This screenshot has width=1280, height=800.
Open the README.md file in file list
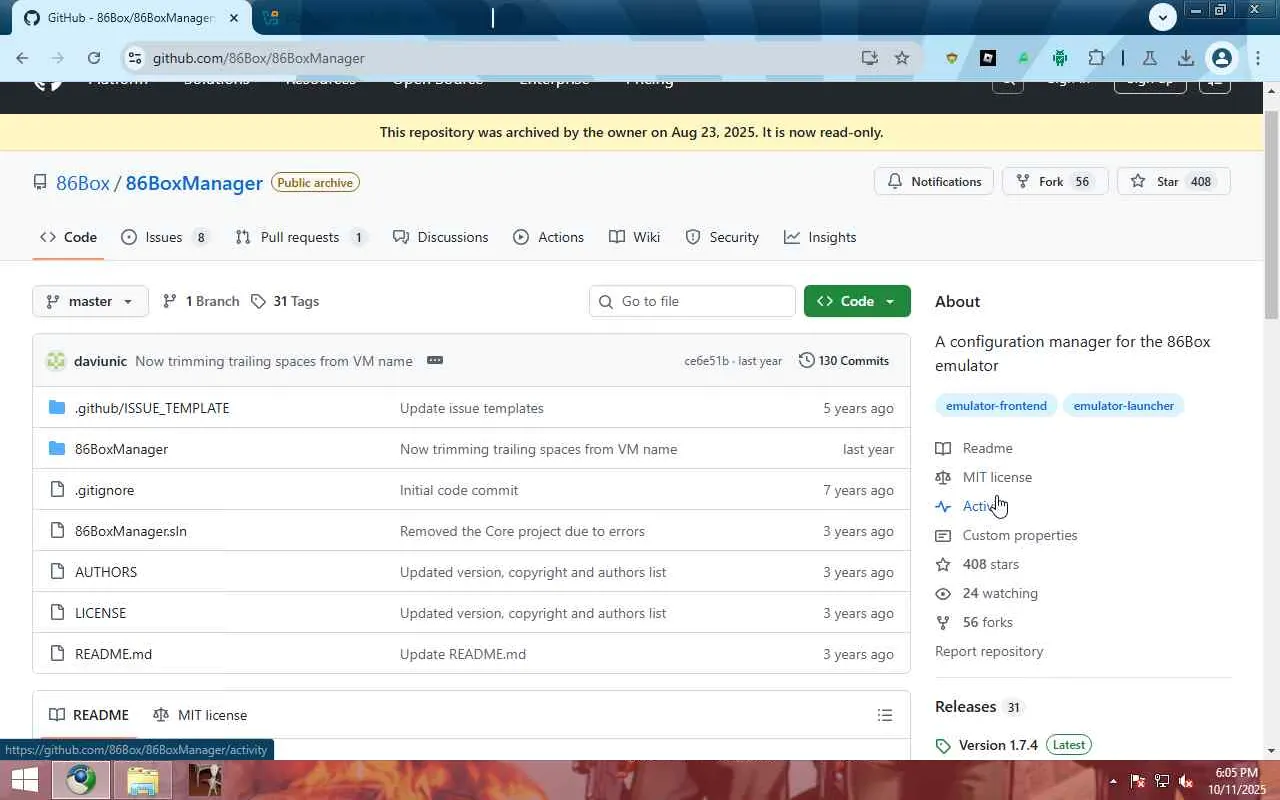113,654
